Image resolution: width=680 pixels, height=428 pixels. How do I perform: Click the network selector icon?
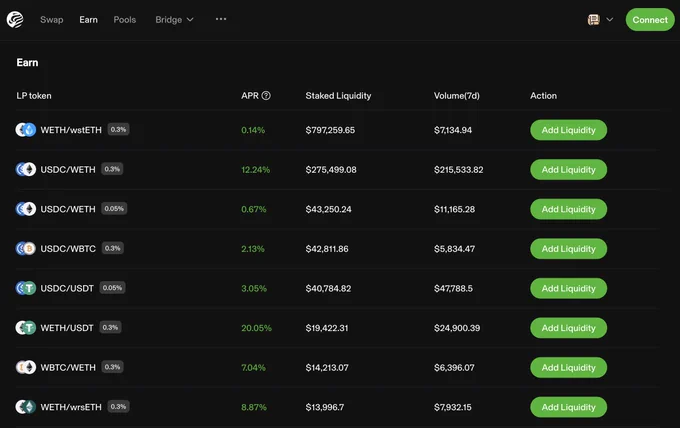pos(594,20)
